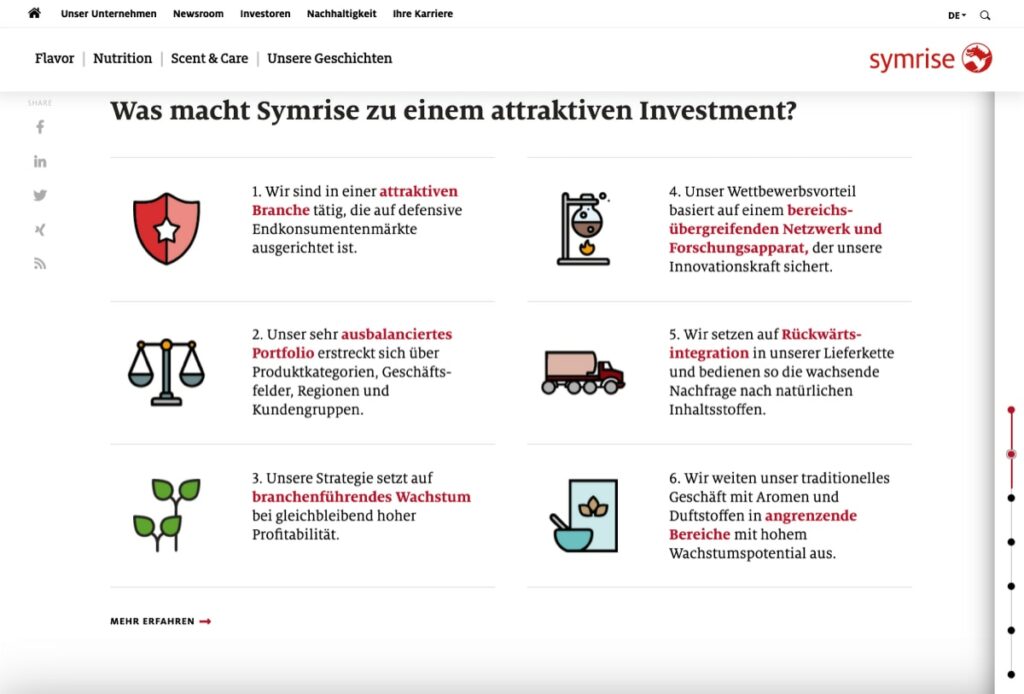Open the DE language dropdown
Viewport: 1024px width, 694px height.
pyautogui.click(x=957, y=15)
